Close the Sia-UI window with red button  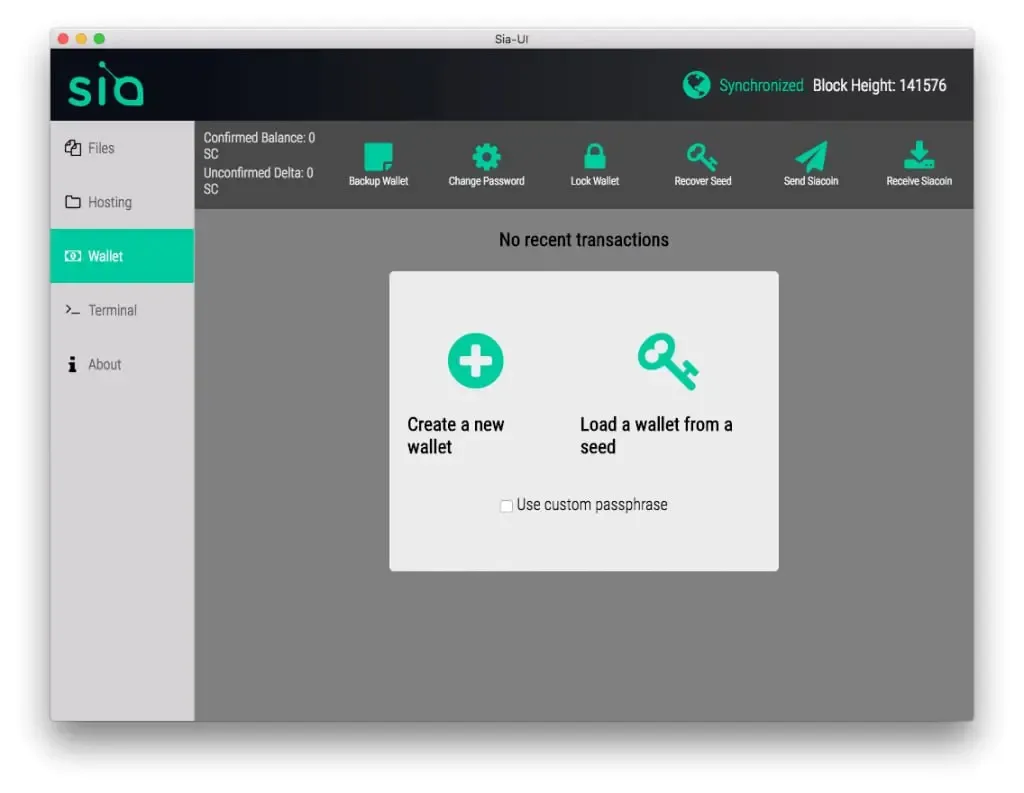63,39
